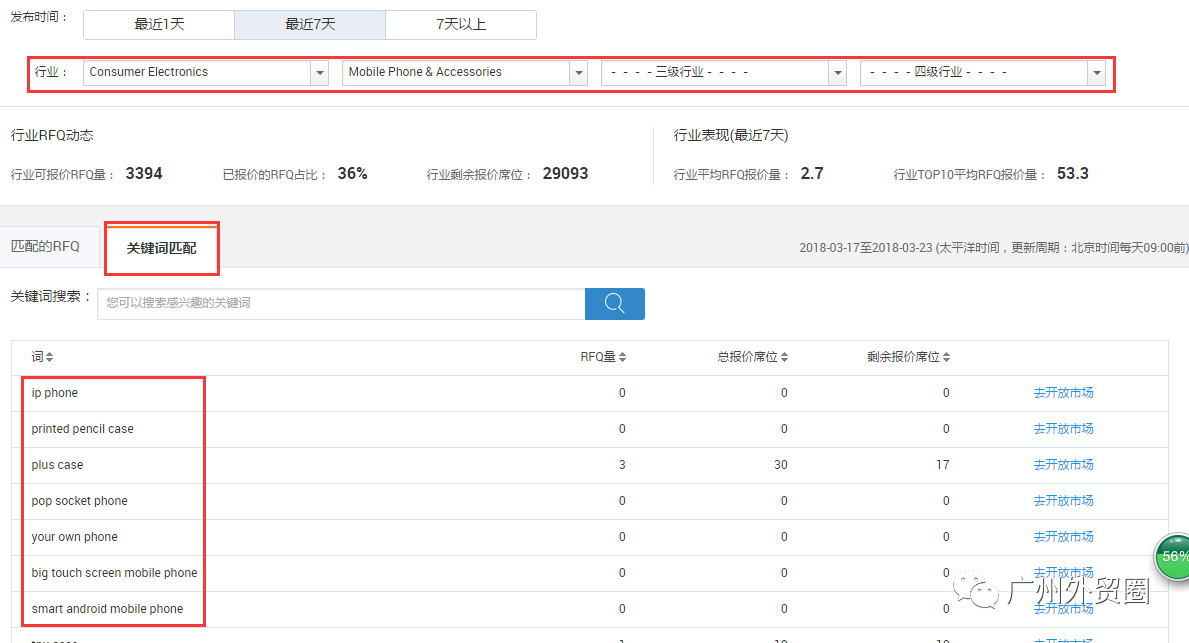Open the Mobile Phone & Accessories dropdown
The height and width of the screenshot is (643, 1189).
(465, 72)
